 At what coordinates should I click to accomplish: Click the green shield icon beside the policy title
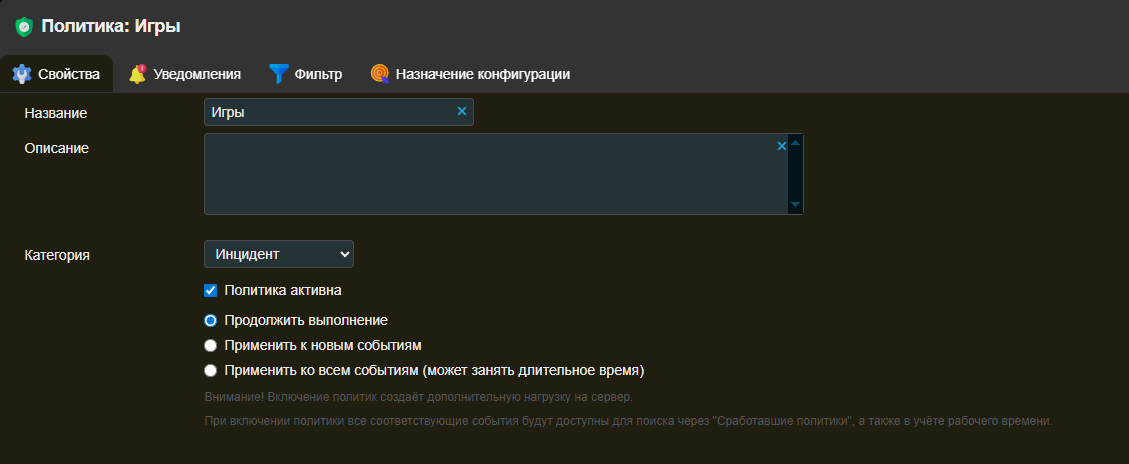tap(23, 27)
